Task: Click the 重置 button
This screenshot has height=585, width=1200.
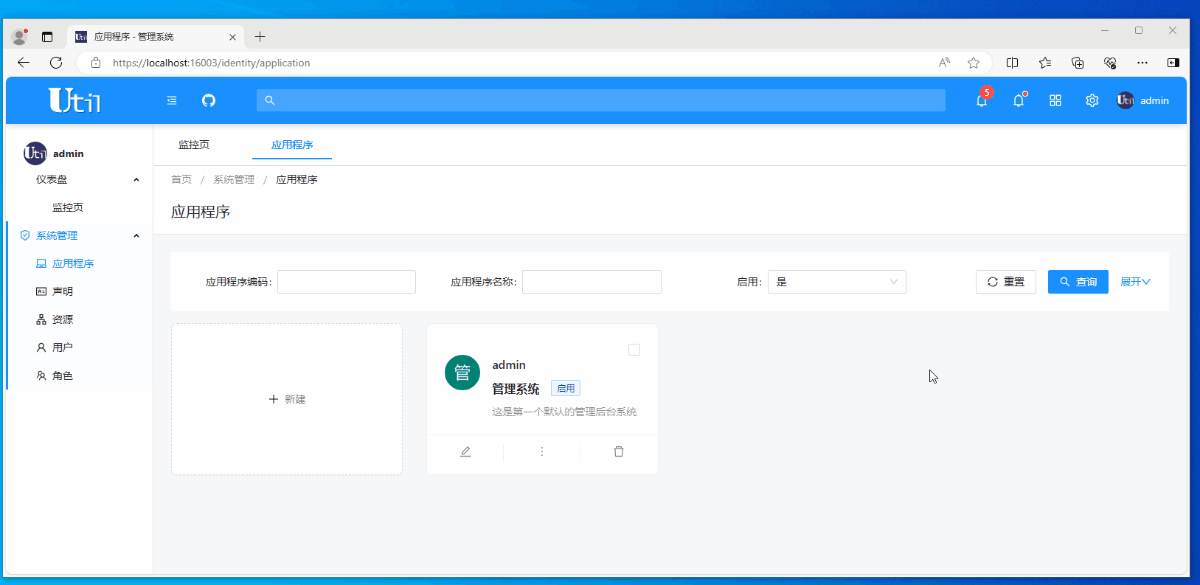Action: (x=1006, y=282)
